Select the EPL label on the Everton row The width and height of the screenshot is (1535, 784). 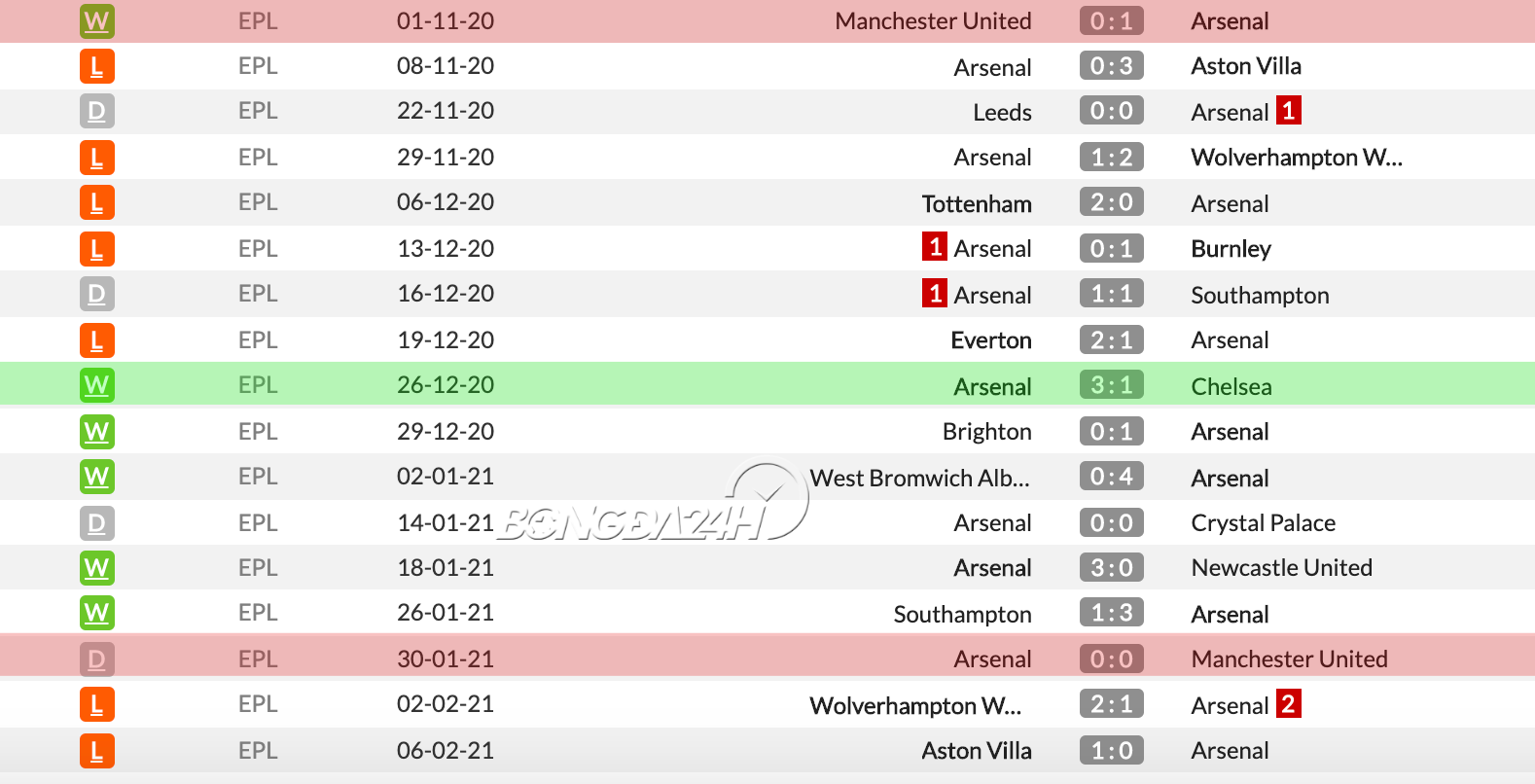[x=257, y=339]
